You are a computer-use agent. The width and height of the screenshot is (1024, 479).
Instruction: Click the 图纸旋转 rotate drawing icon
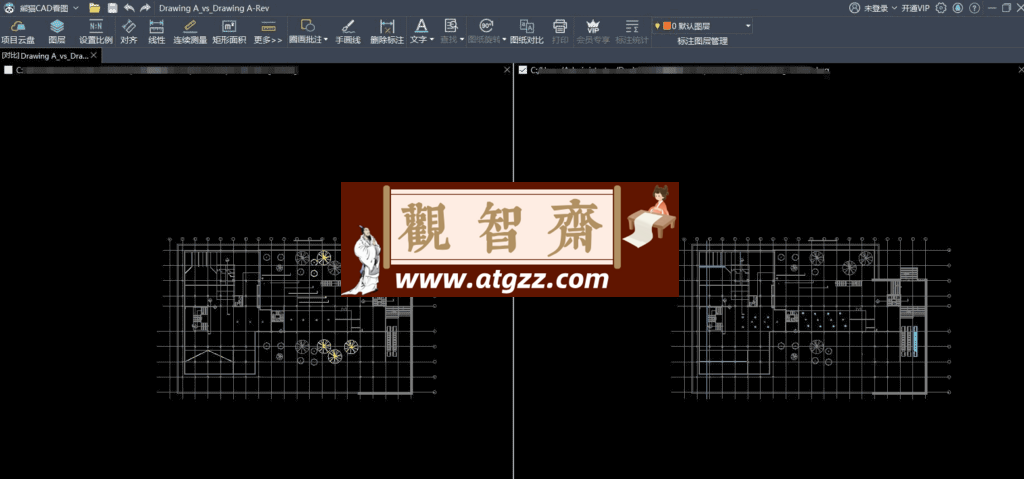pyautogui.click(x=487, y=26)
